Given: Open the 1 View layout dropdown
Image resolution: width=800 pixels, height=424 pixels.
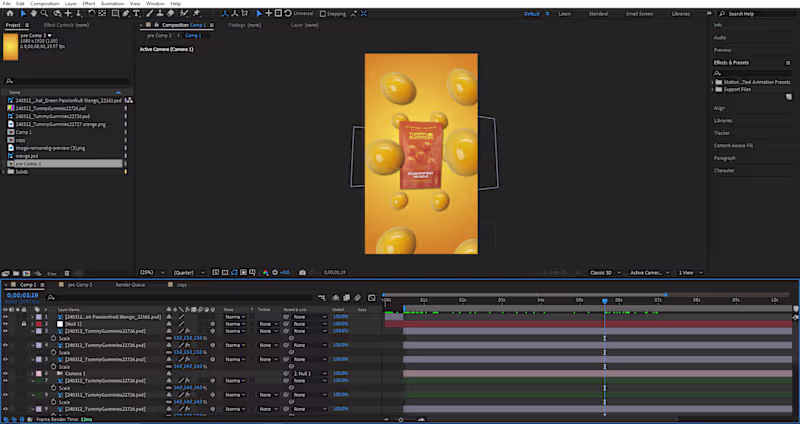Looking at the screenshot, I should (690, 272).
